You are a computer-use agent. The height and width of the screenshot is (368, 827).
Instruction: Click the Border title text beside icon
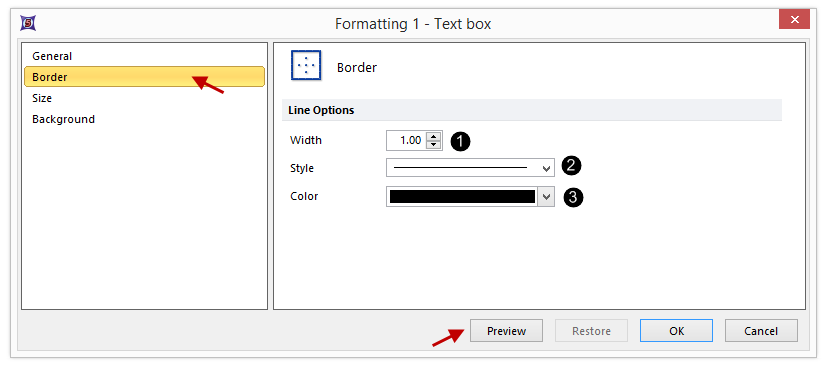357,67
